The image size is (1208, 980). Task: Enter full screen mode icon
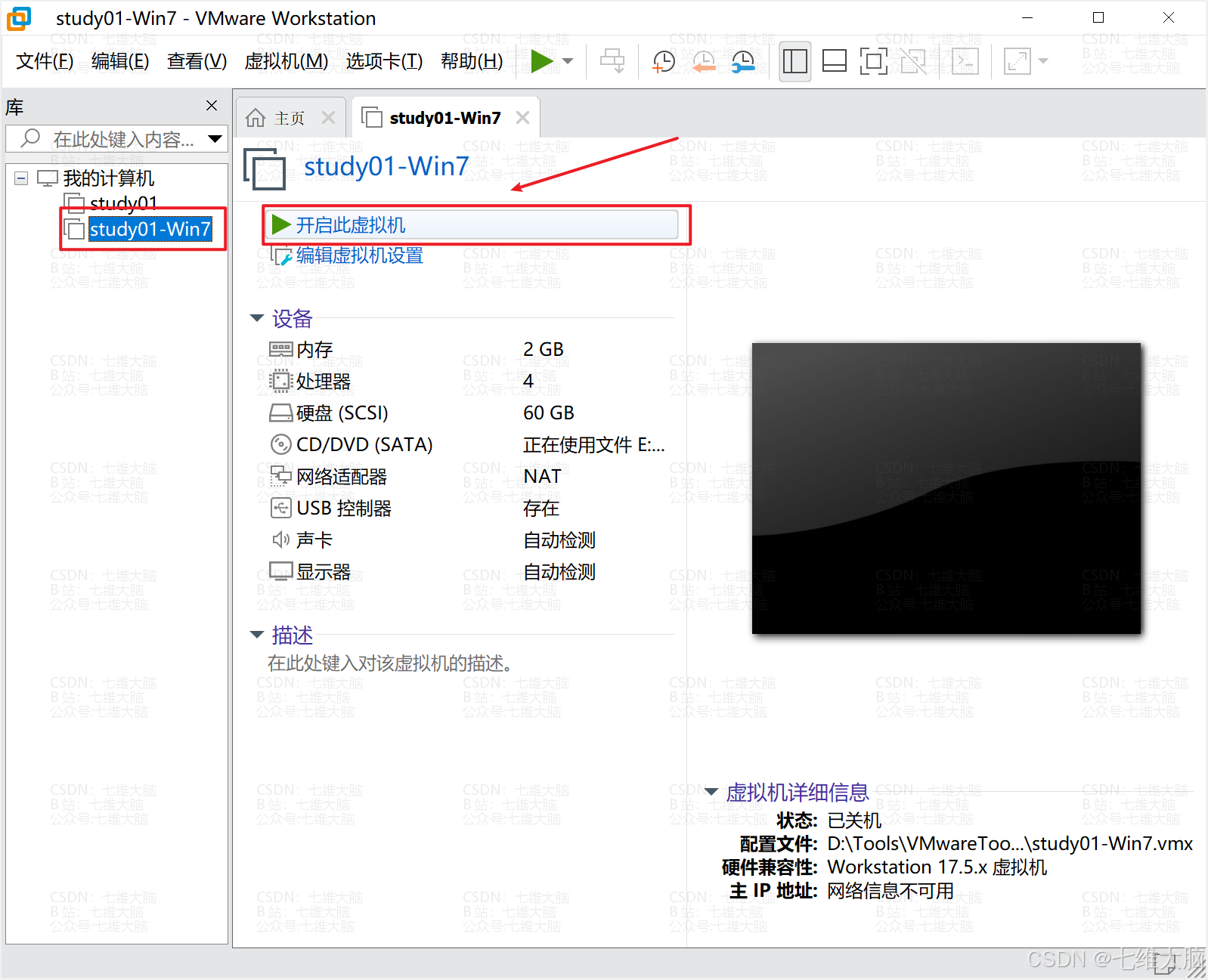tap(873, 61)
